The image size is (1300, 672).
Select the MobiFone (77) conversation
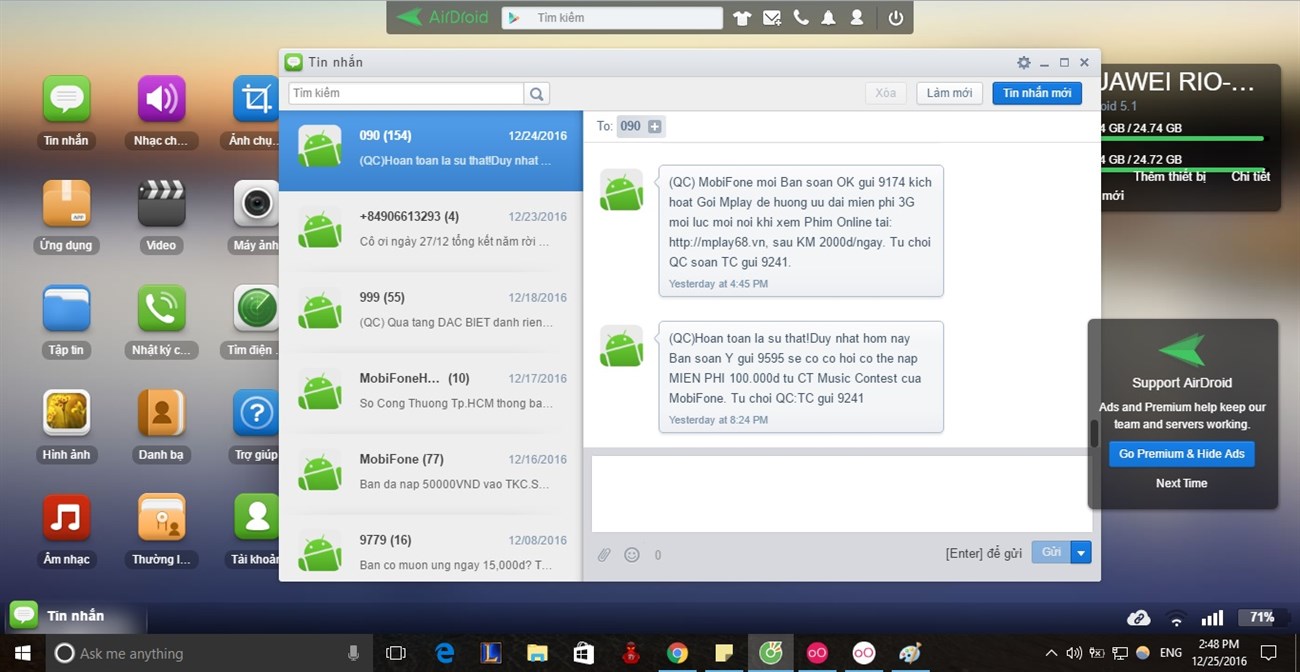point(431,473)
